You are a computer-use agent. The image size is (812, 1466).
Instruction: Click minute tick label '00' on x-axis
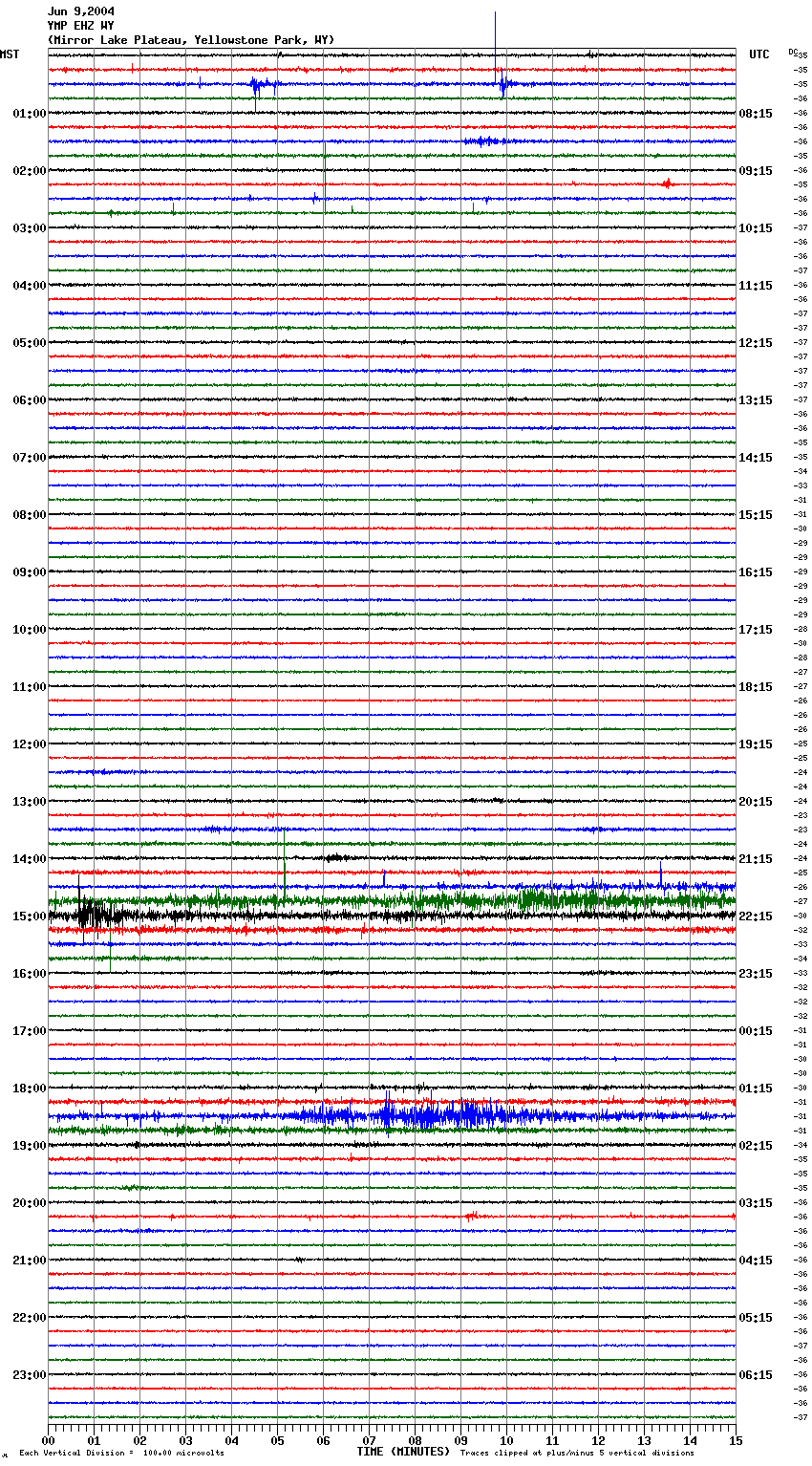pos(49,1440)
